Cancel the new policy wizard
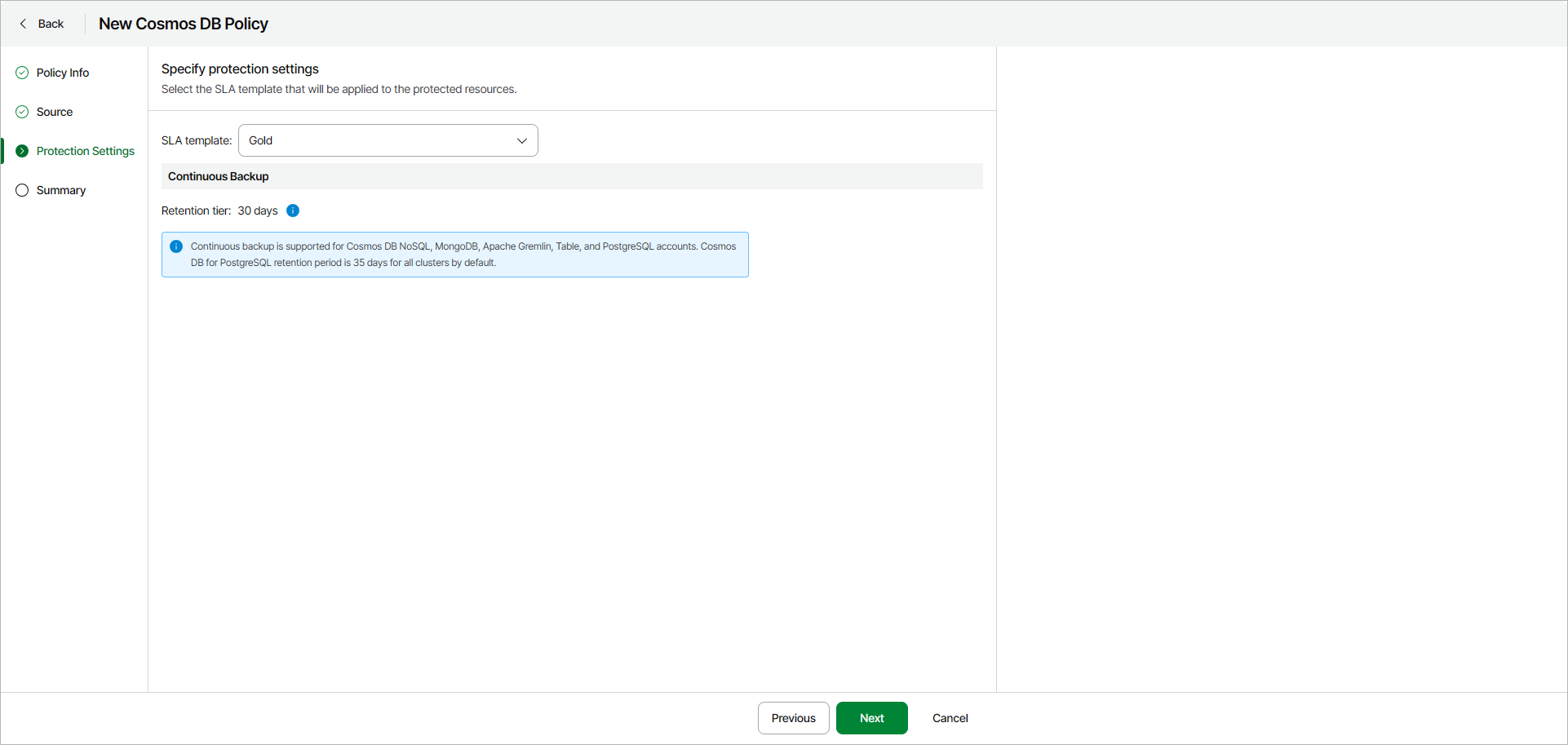This screenshot has width=1568, height=745. (x=950, y=718)
